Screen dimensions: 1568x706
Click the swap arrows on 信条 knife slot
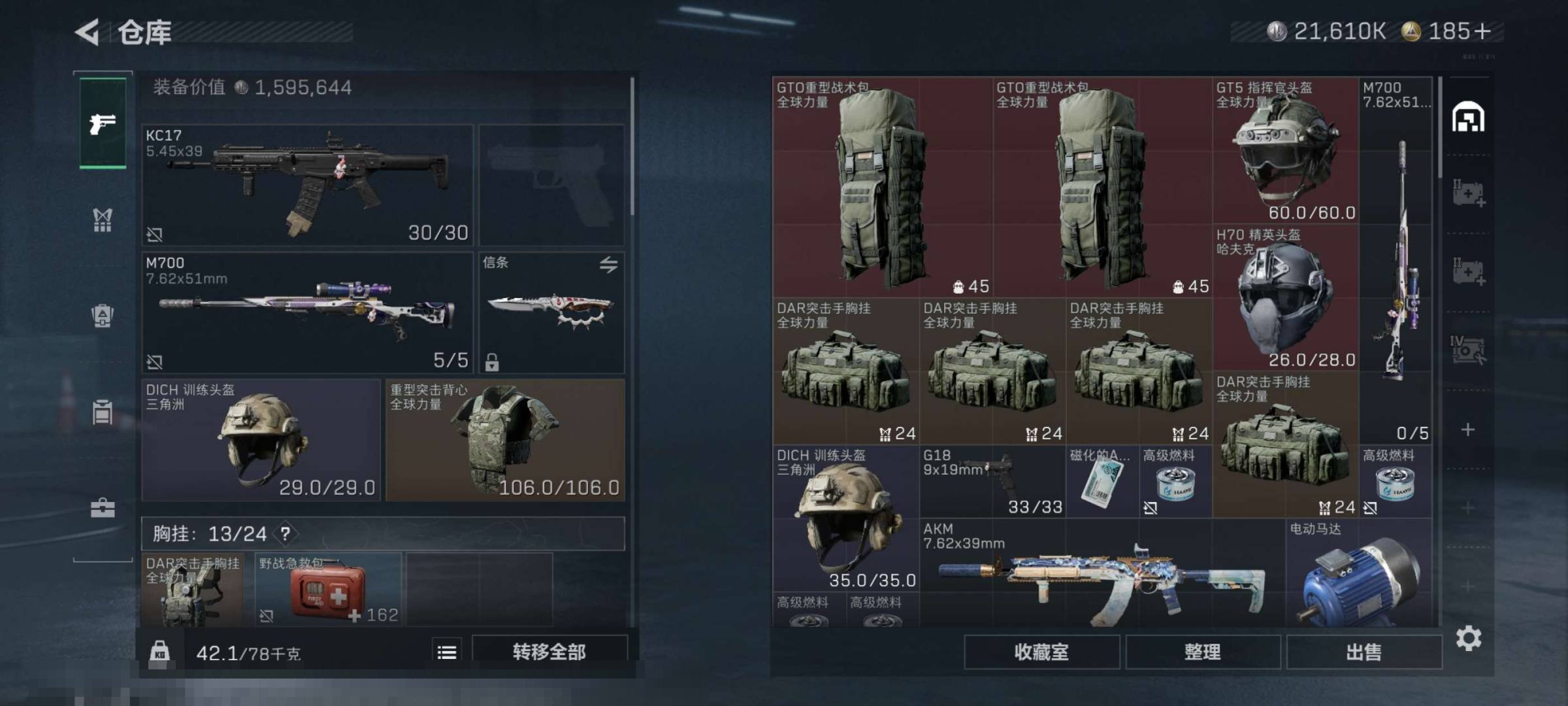608,264
